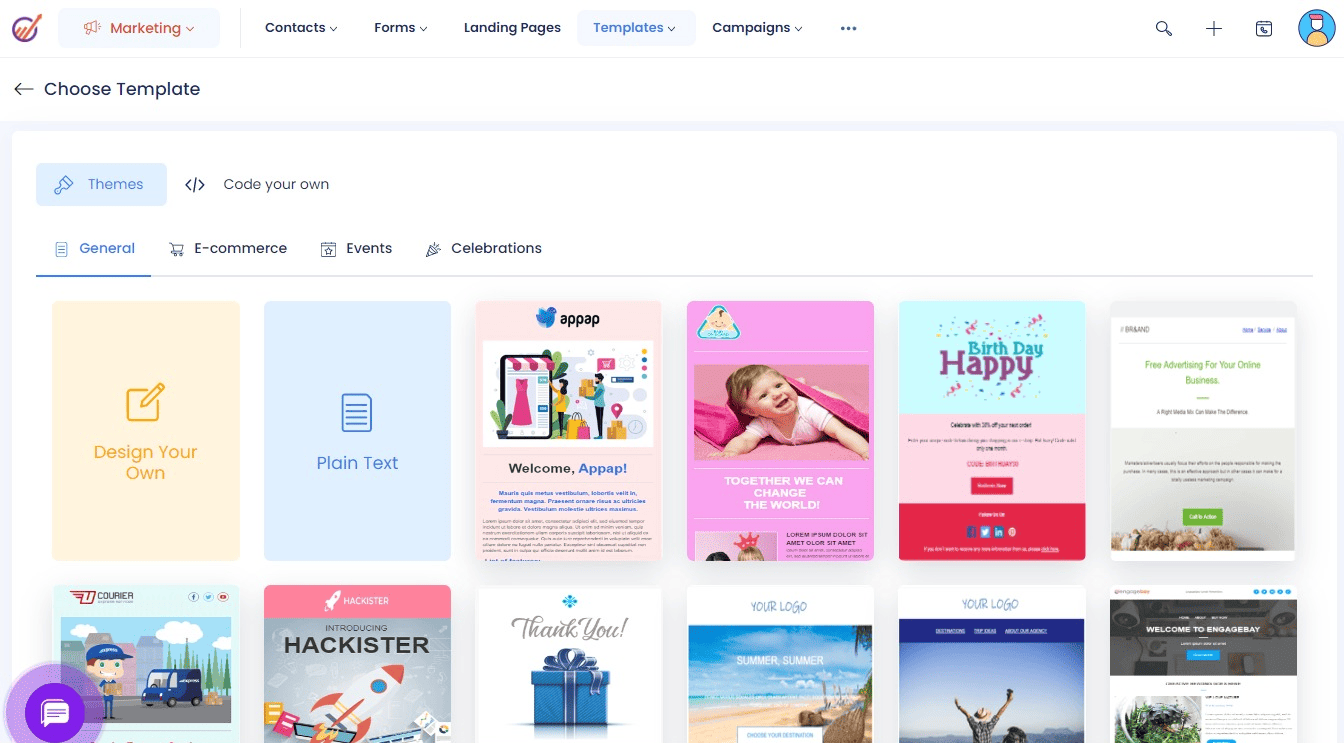Choose the Appap welcome template
Viewport: 1344px width, 743px height.
pyautogui.click(x=568, y=431)
